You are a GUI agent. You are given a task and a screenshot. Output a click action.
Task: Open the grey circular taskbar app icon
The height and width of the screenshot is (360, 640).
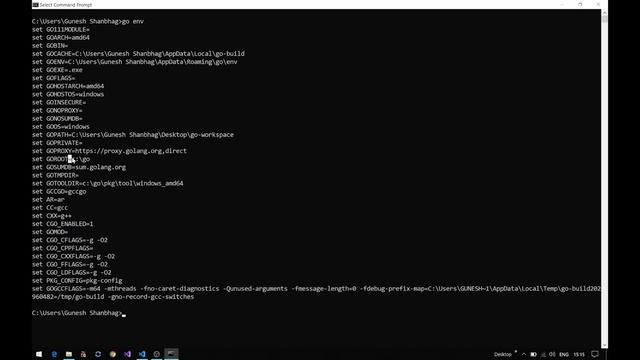pos(157,354)
